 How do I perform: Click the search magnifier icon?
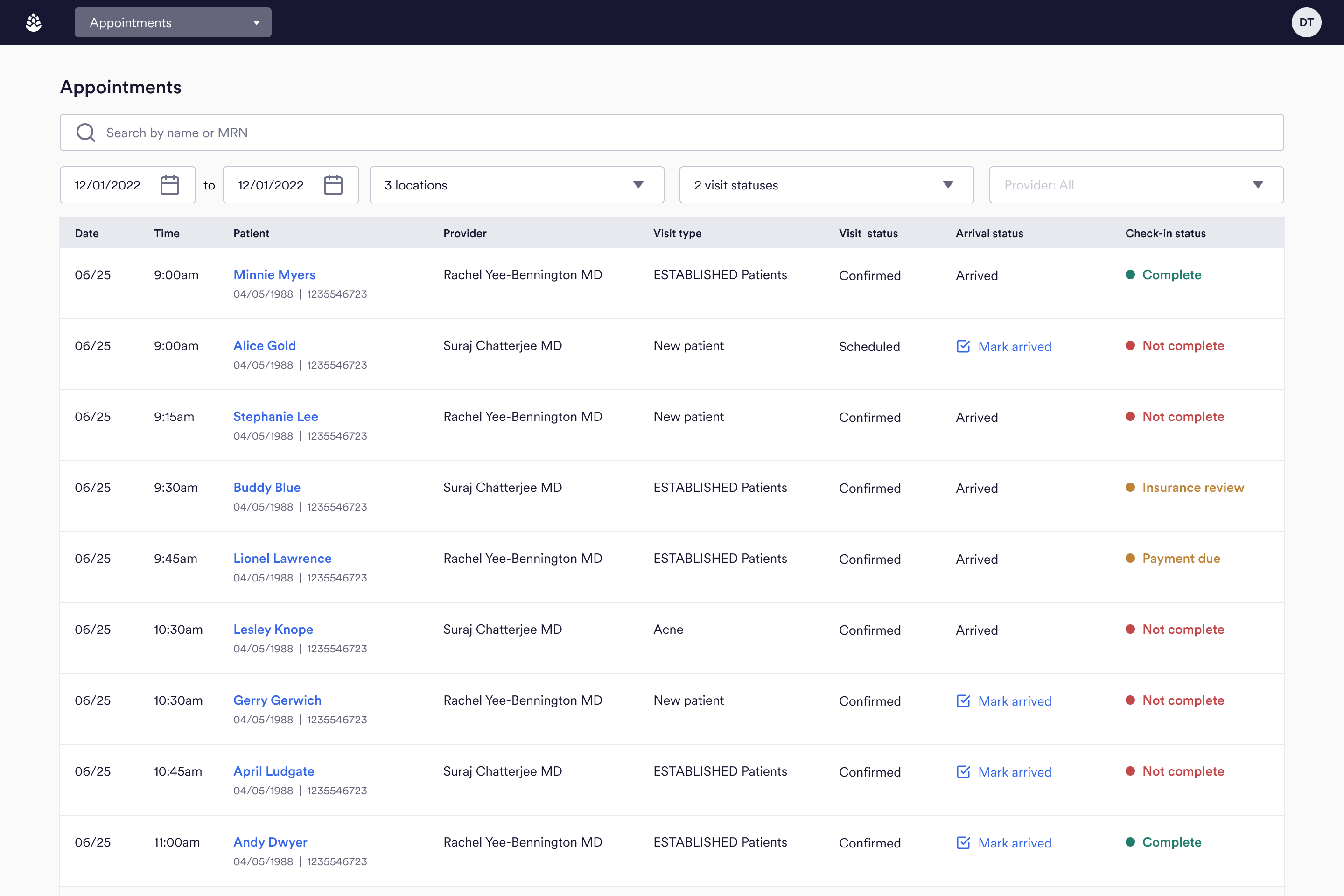pyautogui.click(x=86, y=133)
